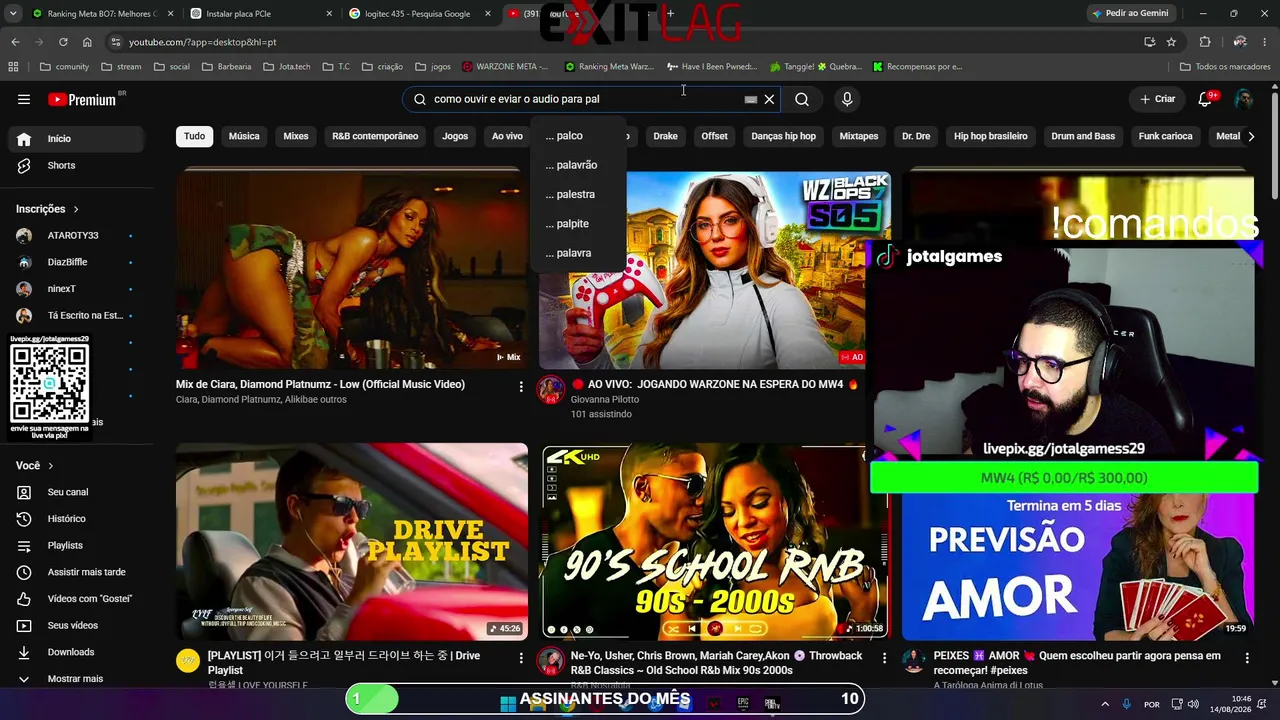Open Seu canal in the sidebar

pos(78,492)
